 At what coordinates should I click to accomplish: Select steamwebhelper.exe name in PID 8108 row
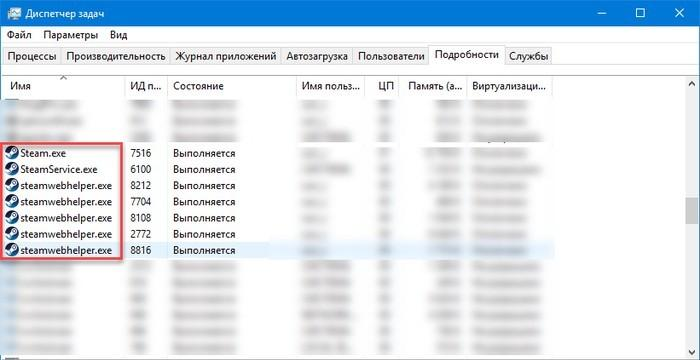point(66,218)
